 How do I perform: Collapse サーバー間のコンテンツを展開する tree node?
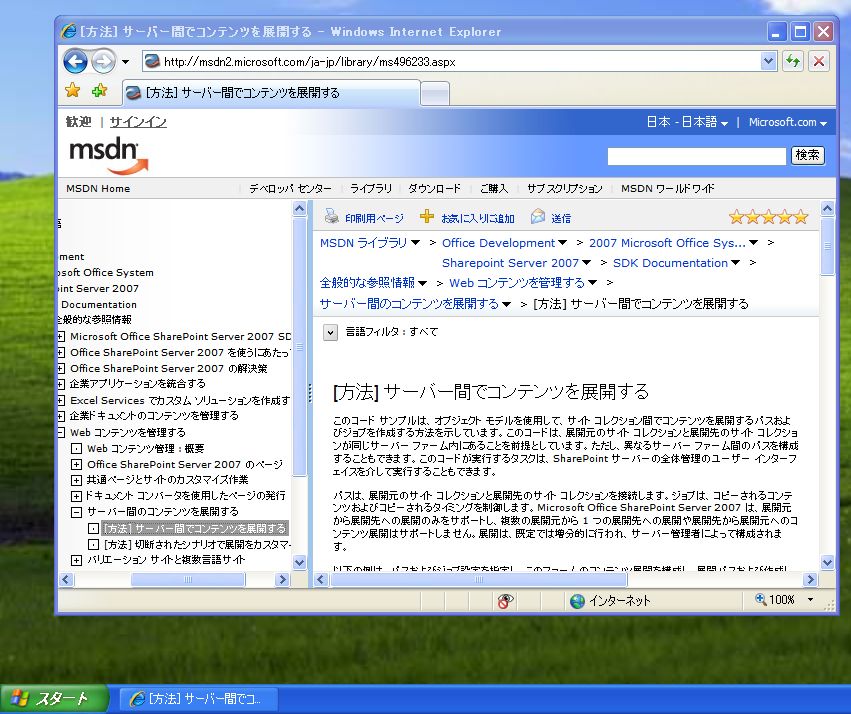(77, 512)
